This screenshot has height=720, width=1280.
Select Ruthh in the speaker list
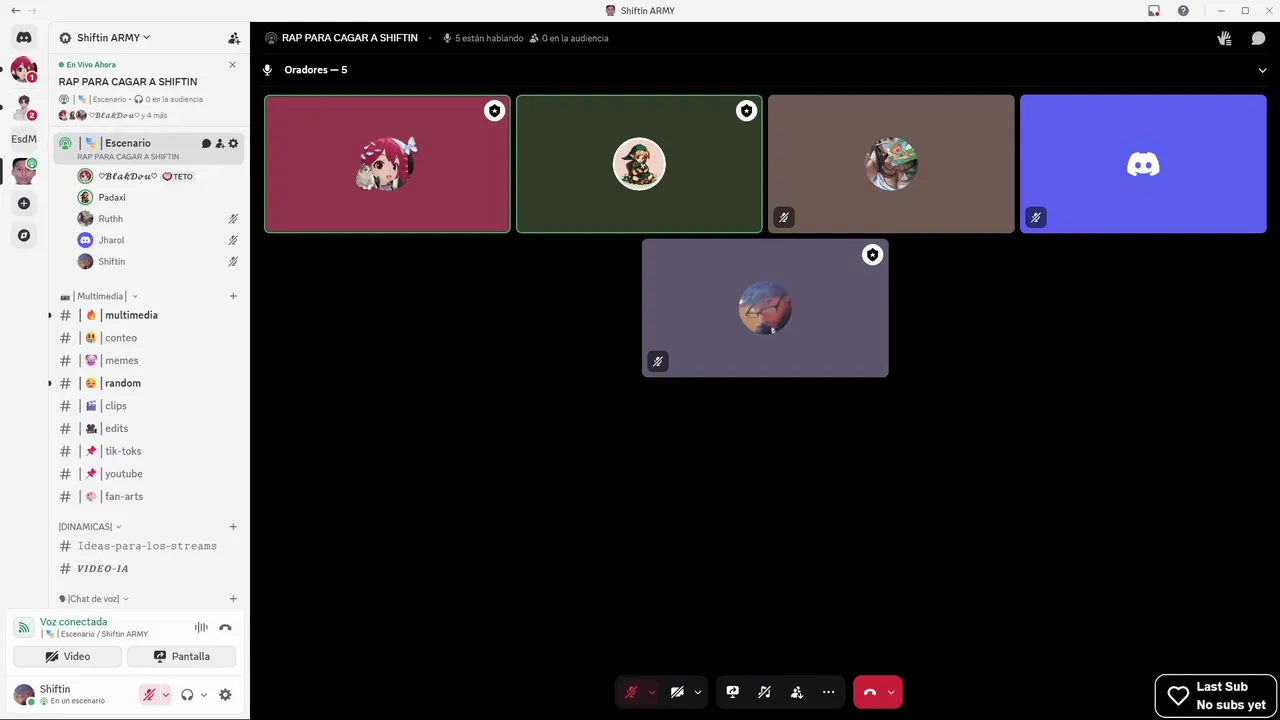click(x=158, y=219)
